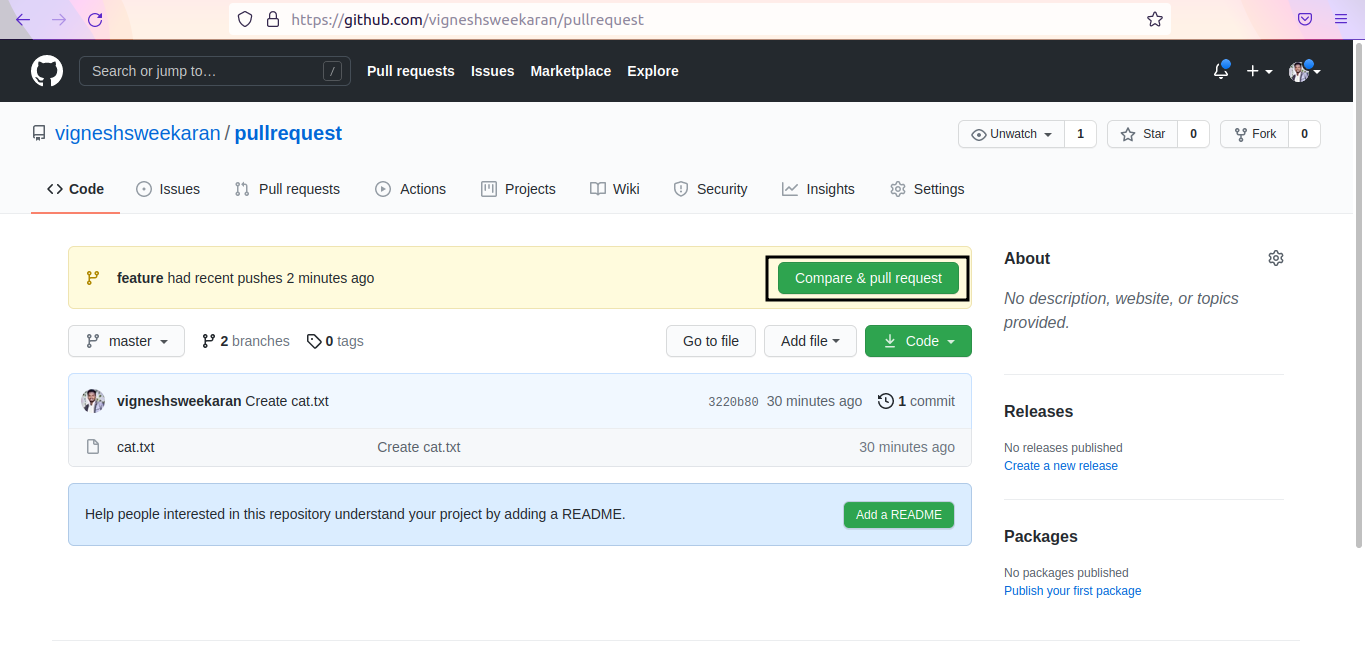Viewport: 1365px width, 646px height.
Task: Click the Add a README button
Action: point(899,515)
